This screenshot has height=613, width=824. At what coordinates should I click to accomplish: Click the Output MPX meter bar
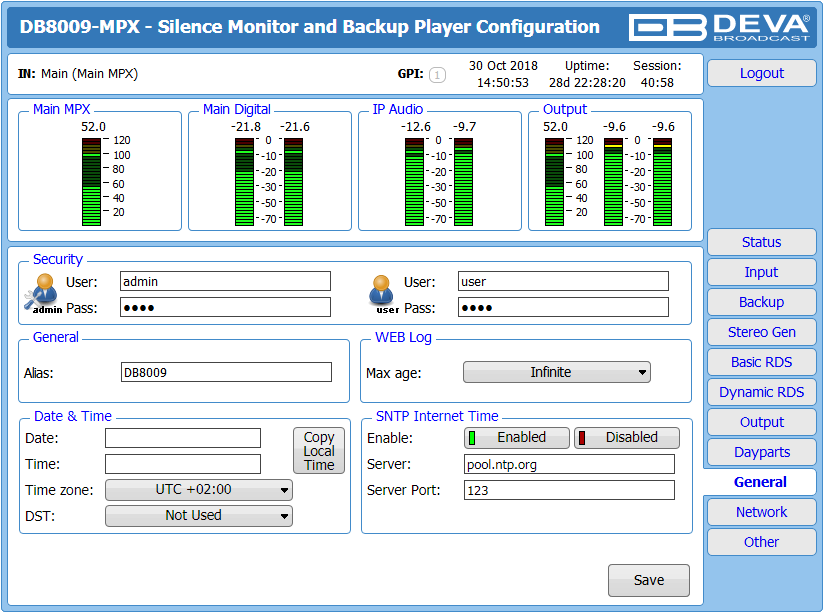[554, 182]
